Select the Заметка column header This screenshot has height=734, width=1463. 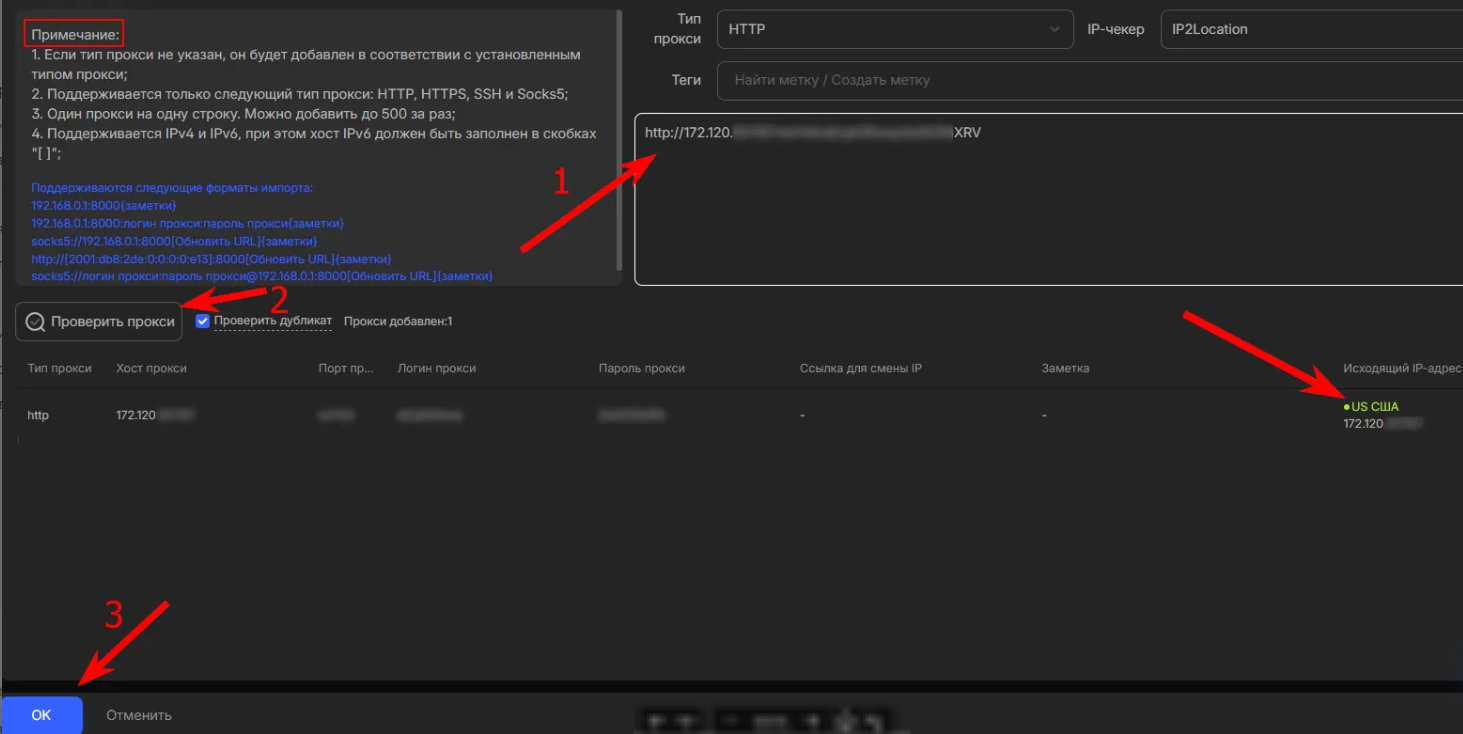pos(1065,368)
